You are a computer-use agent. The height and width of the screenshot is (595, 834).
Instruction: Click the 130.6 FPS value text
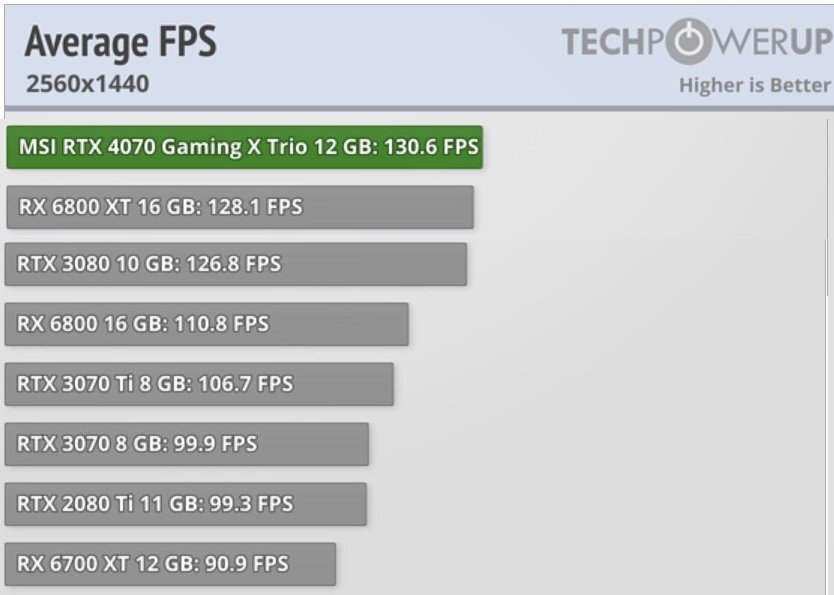(431, 147)
